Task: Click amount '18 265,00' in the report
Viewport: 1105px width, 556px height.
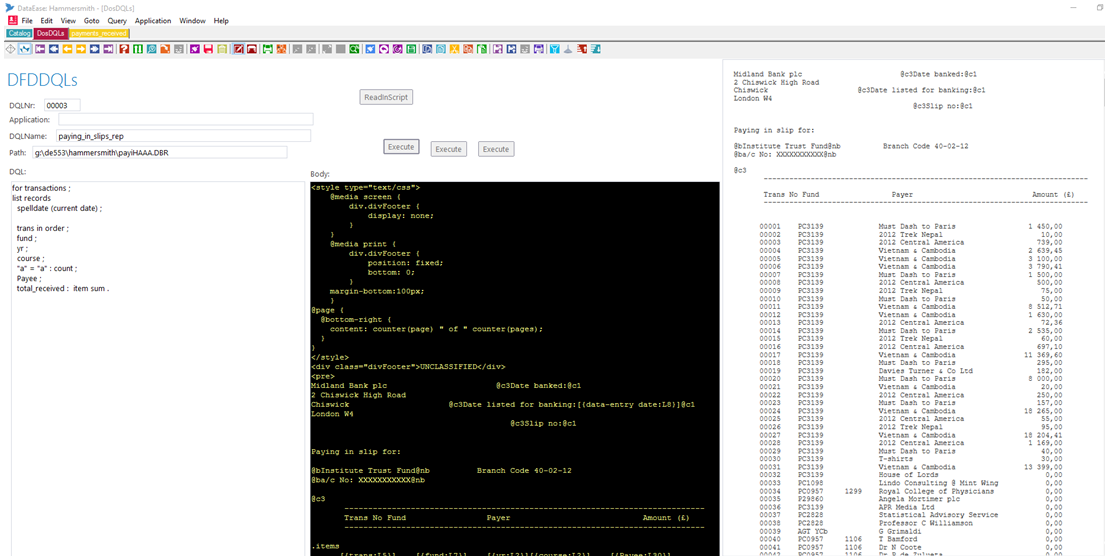Action: pos(1042,411)
